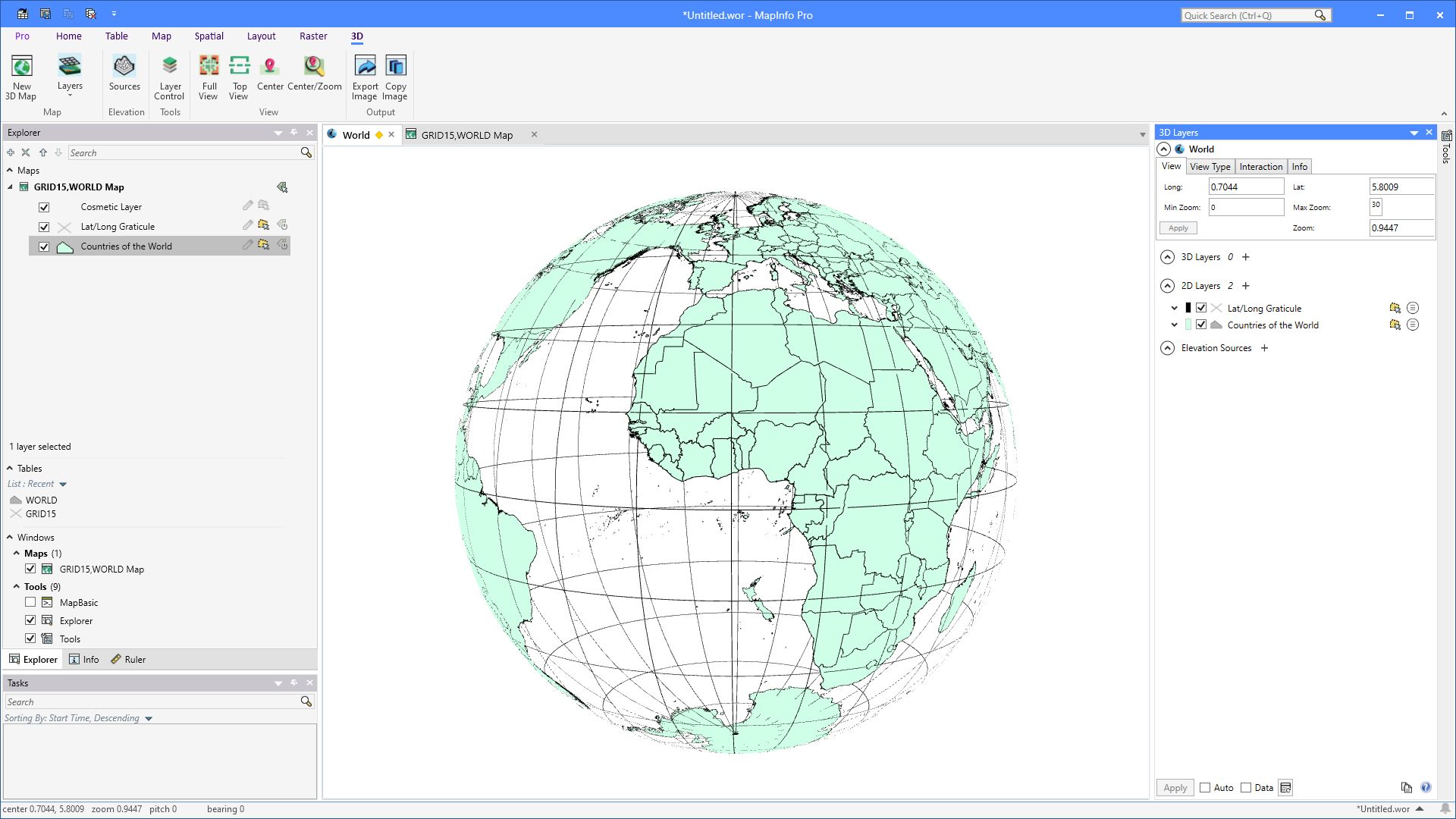Open Layer Control from the Tools group
The width and height of the screenshot is (1456, 819).
169,76
